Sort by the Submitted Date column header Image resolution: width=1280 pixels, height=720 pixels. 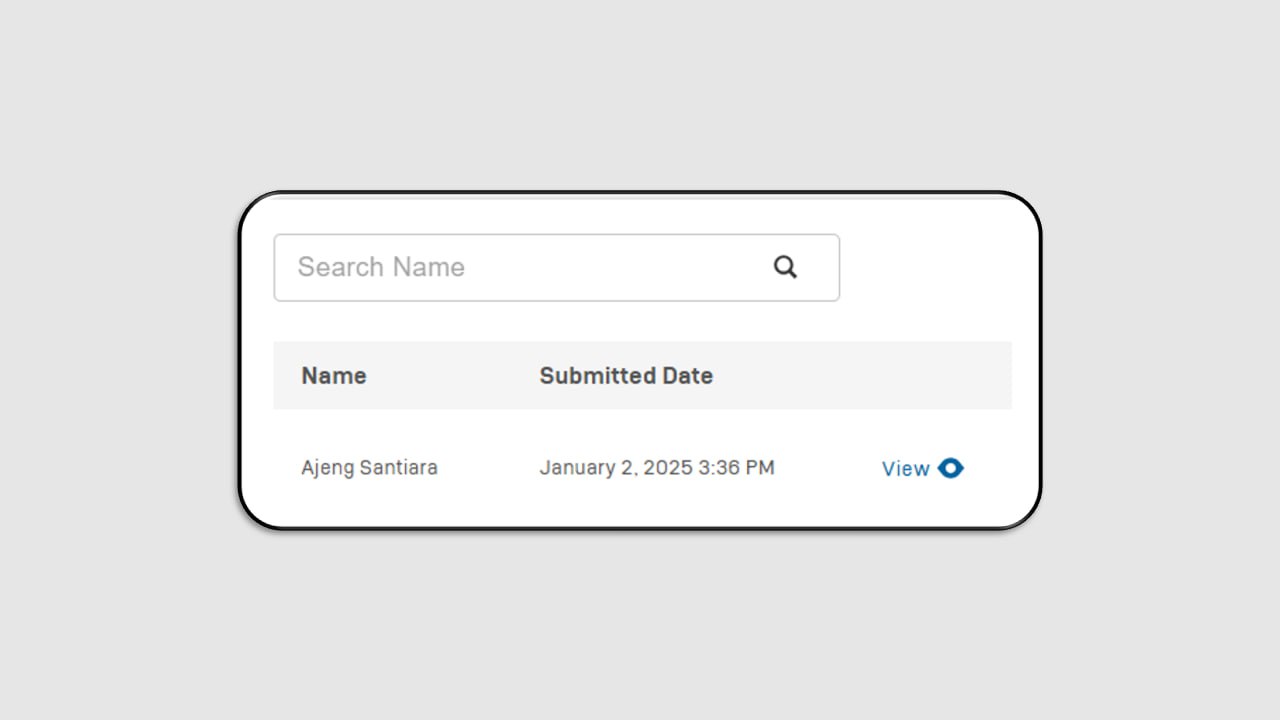point(626,376)
